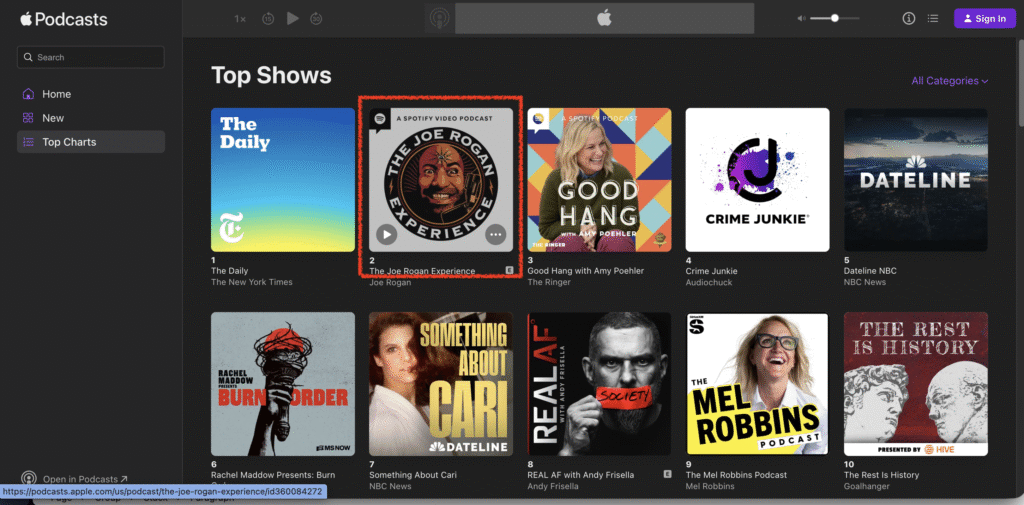Click the Open in Podcasts link
Screen dimensions: 1024x505
click(84, 479)
